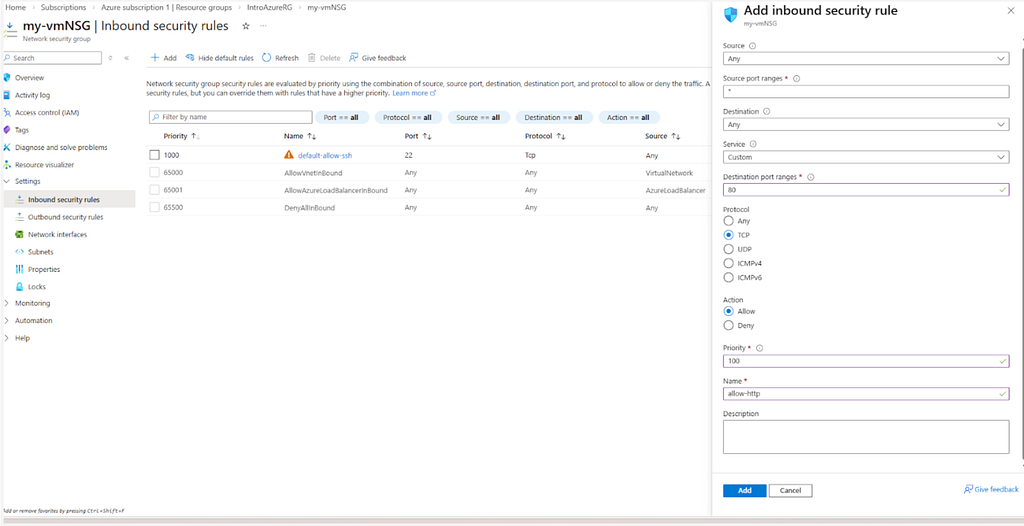Open Network interfaces sidebar icon
The image size is (1024, 526).
(20, 234)
